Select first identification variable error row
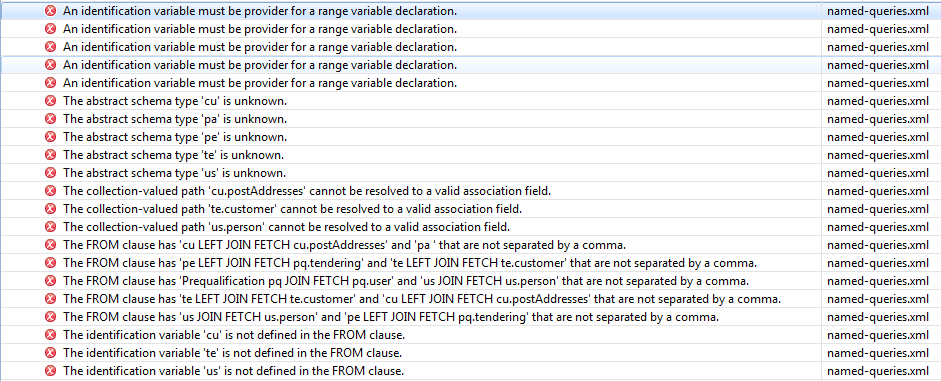 click(x=470, y=11)
